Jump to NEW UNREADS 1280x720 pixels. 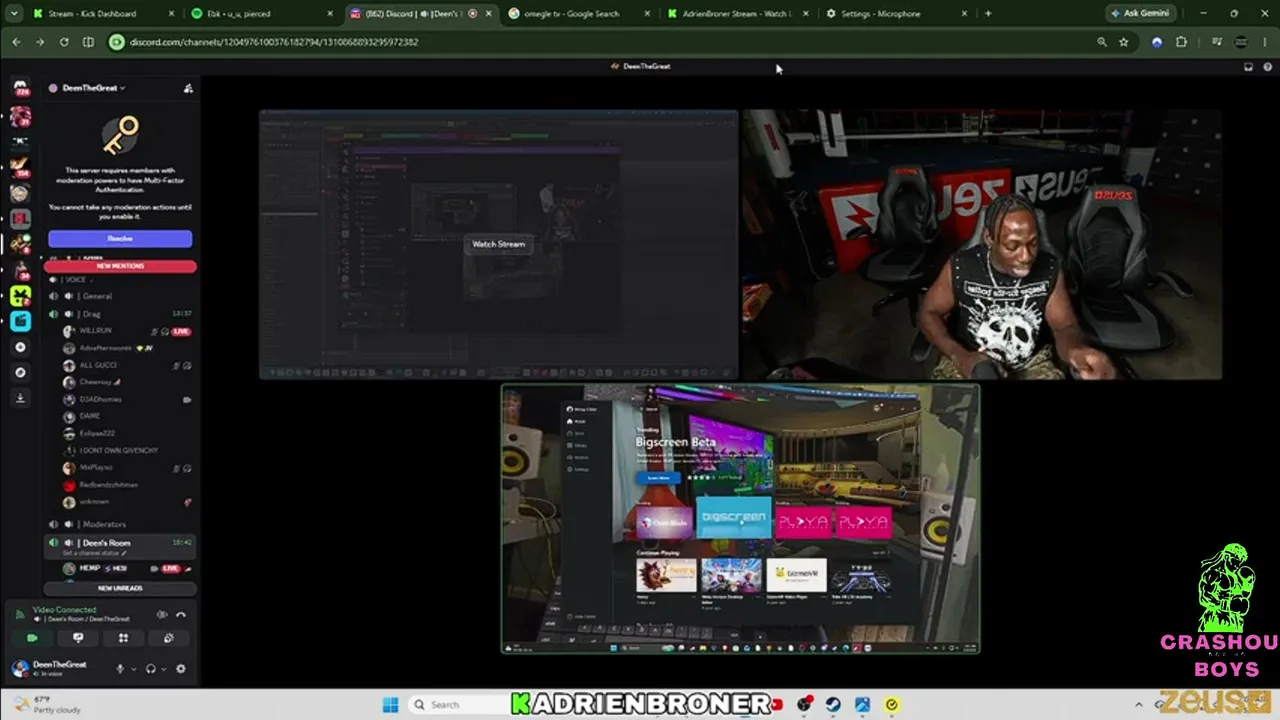click(120, 588)
